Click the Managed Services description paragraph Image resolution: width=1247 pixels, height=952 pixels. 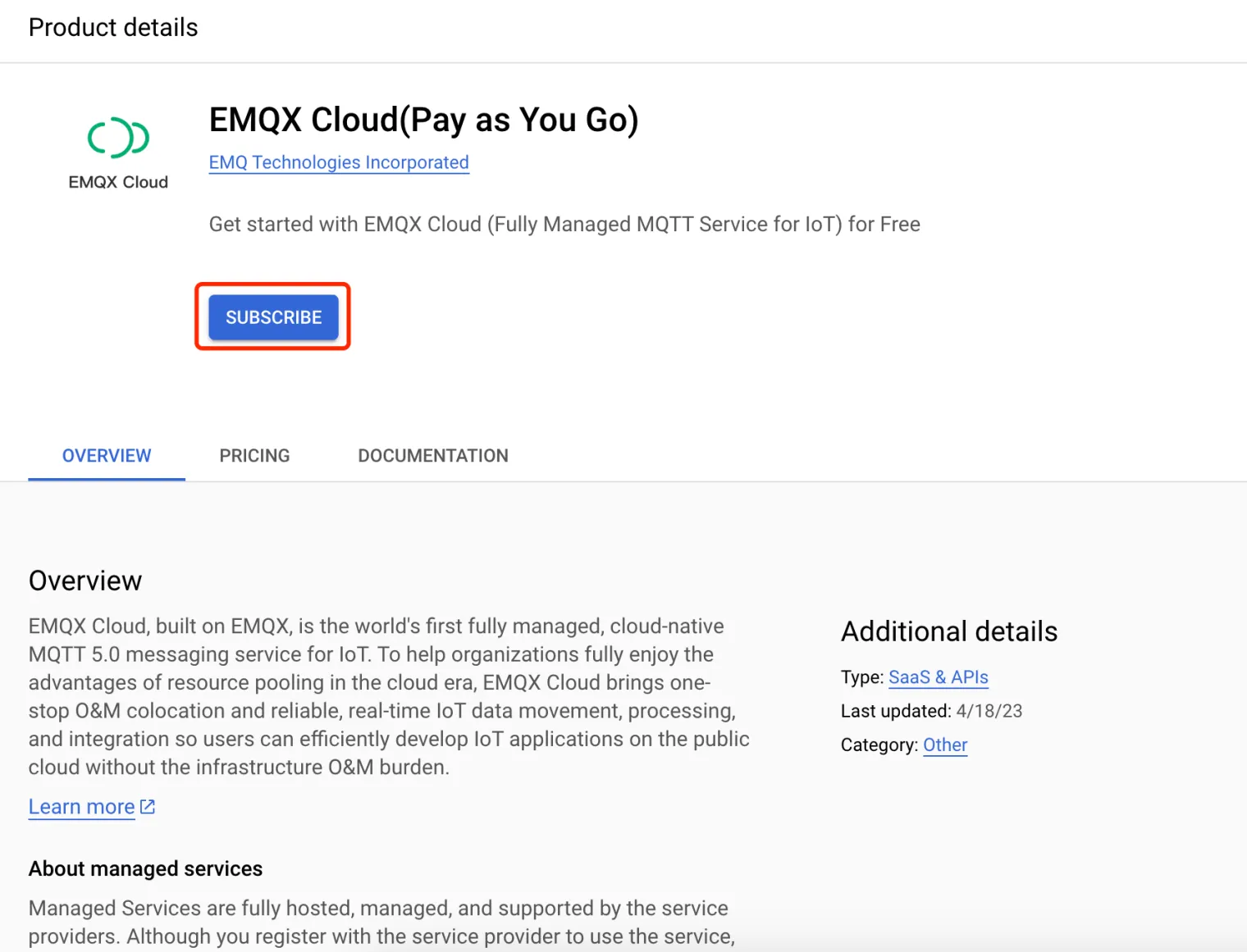(x=382, y=922)
